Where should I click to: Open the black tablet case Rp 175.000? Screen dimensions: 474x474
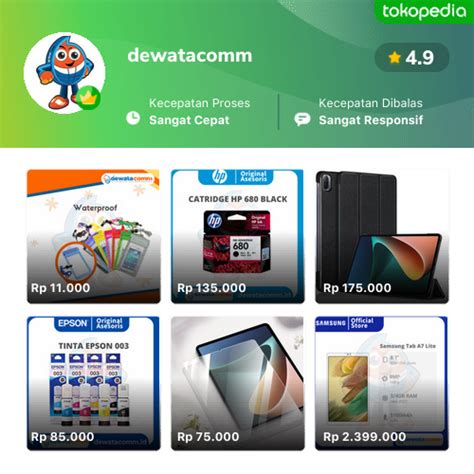pos(382,236)
